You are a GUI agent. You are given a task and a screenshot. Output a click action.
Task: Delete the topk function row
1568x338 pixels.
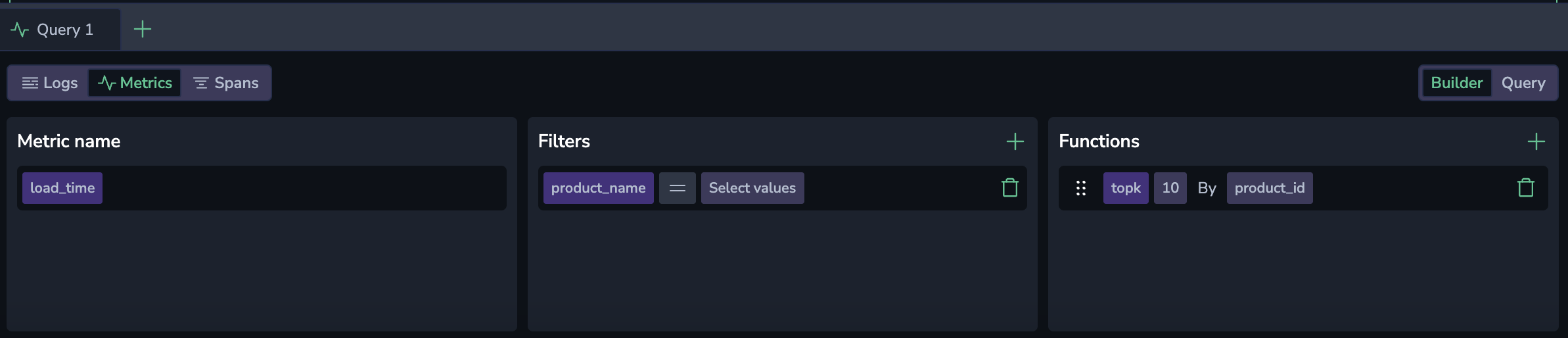(x=1525, y=188)
